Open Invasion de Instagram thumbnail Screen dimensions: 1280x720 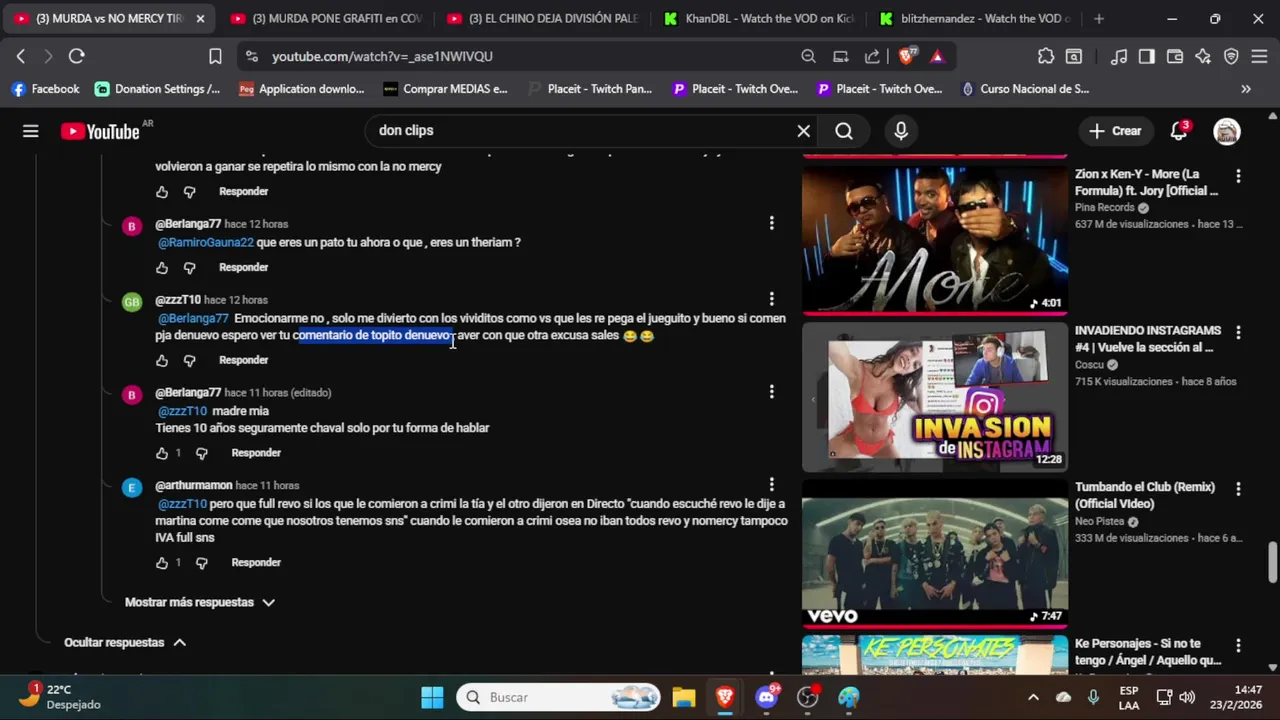(x=935, y=396)
